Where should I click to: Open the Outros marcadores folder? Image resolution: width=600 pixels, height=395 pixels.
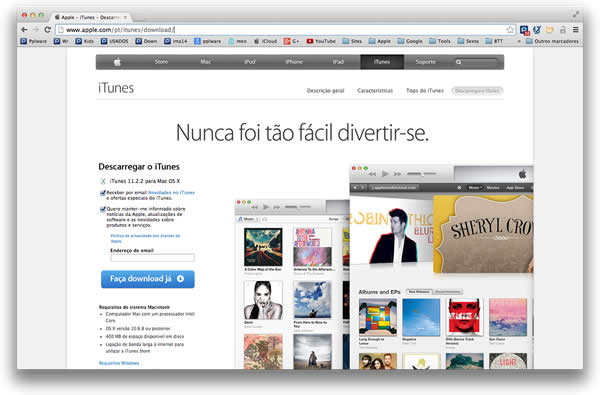tap(552, 41)
